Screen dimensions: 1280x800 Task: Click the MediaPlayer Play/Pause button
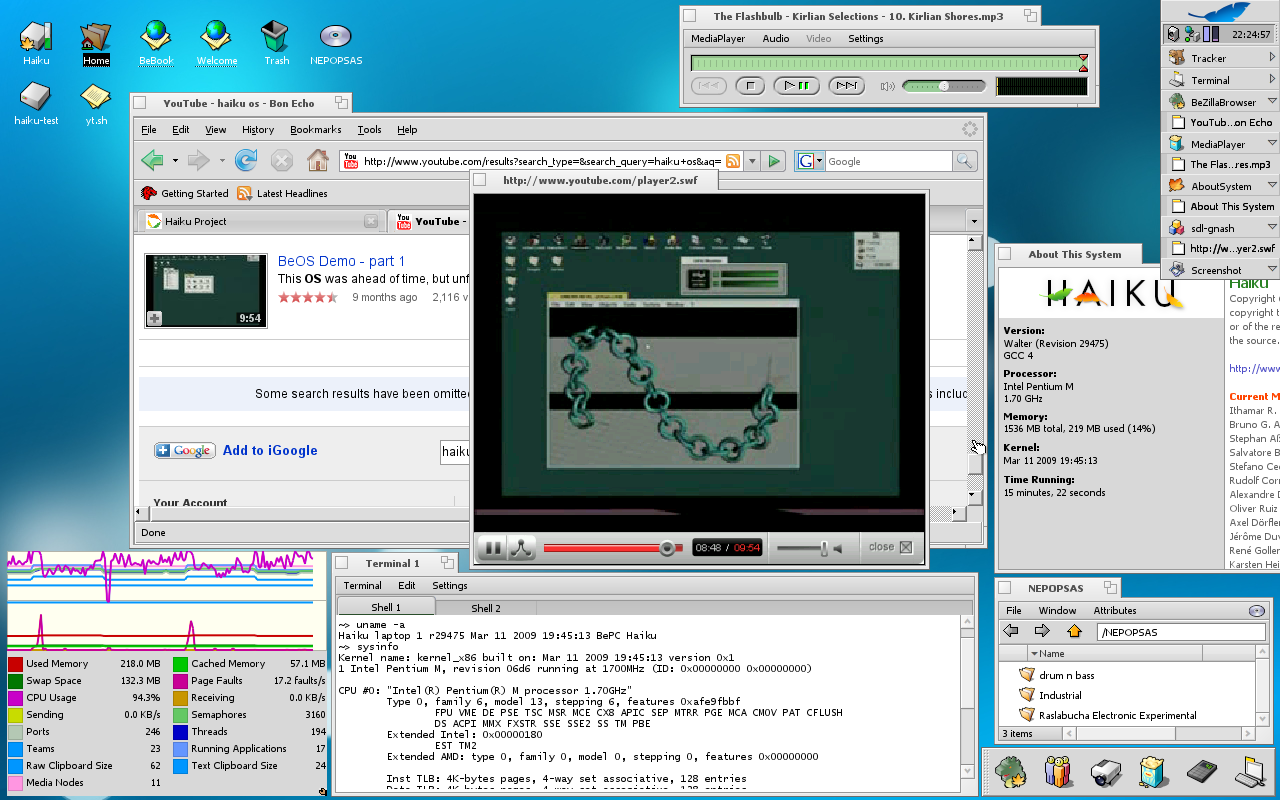click(x=797, y=86)
